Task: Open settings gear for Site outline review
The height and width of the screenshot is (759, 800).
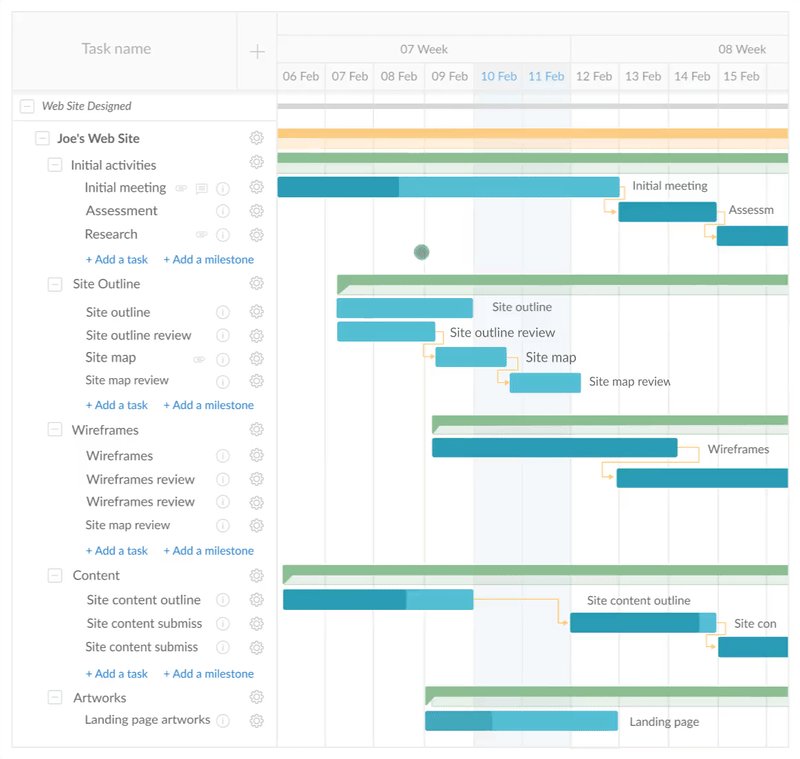Action: (x=257, y=336)
